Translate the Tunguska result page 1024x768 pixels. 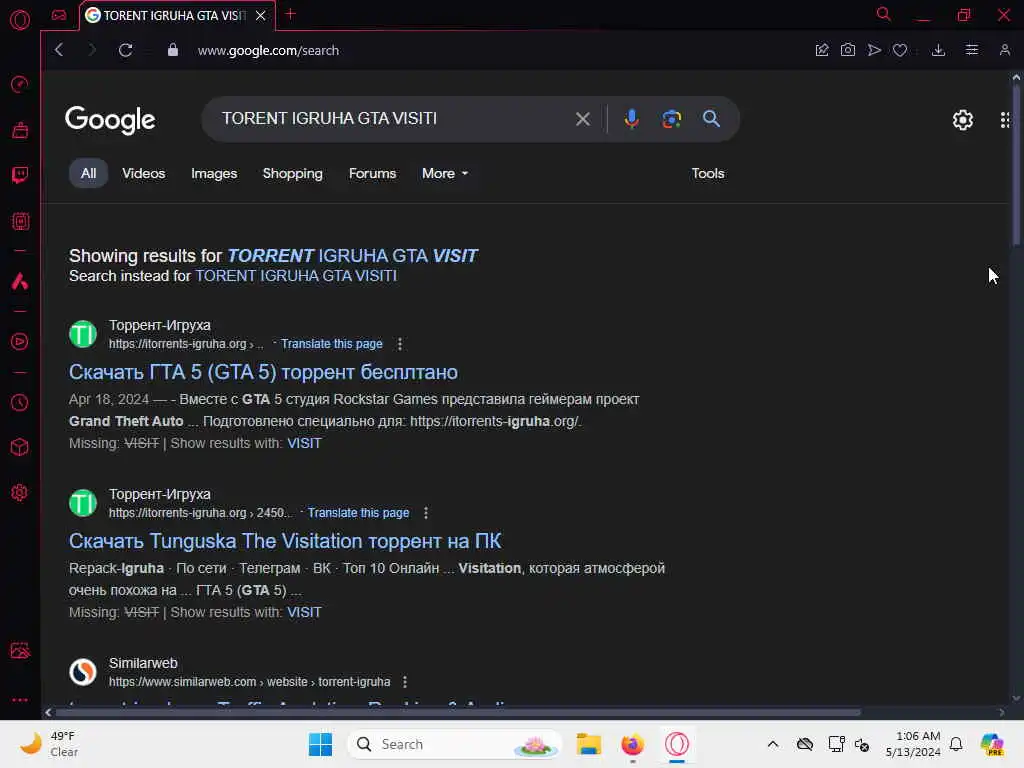pos(359,513)
